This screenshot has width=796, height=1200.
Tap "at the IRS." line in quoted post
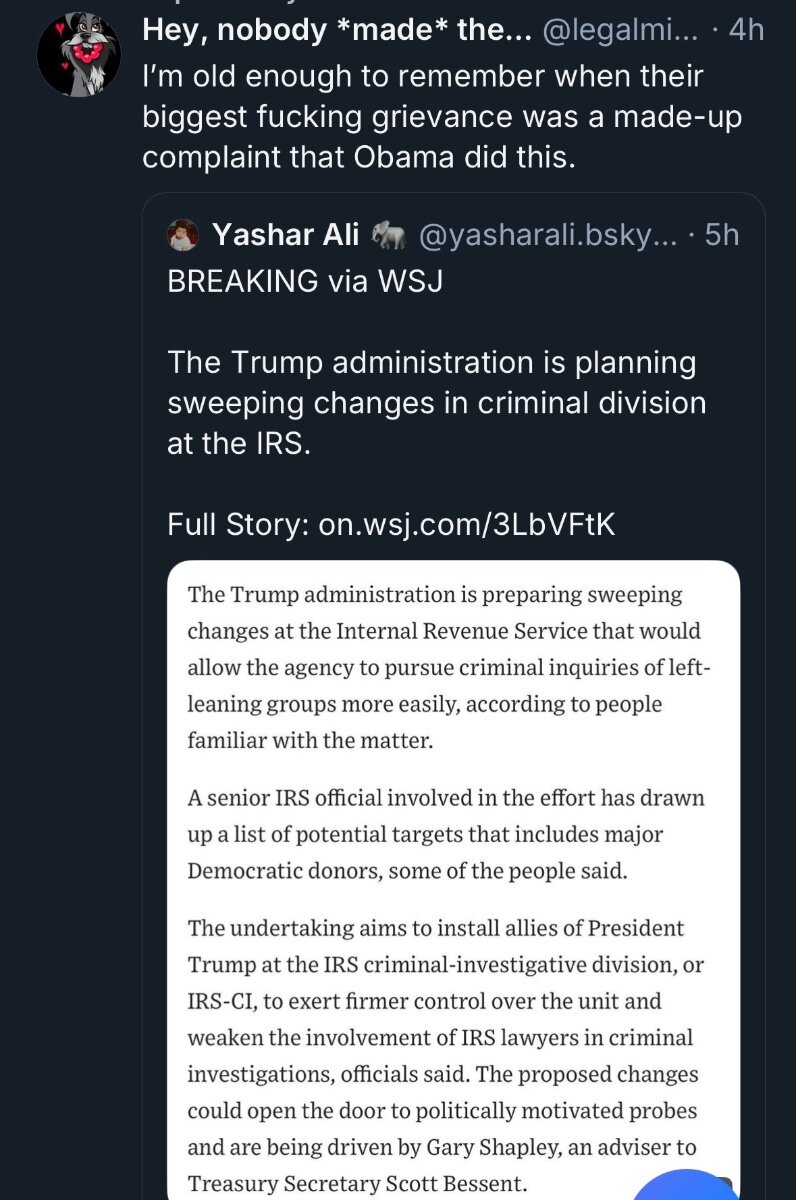tap(240, 443)
